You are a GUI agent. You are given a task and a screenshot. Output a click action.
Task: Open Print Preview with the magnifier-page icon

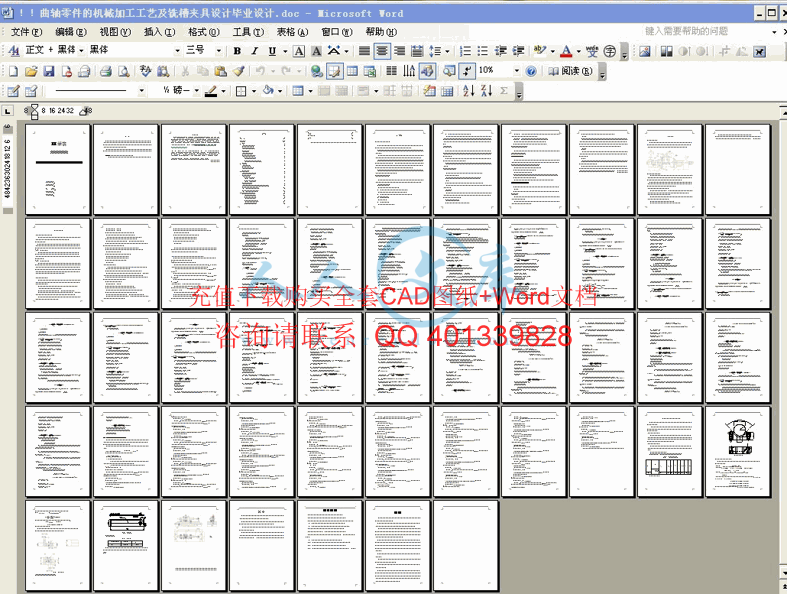[123, 71]
